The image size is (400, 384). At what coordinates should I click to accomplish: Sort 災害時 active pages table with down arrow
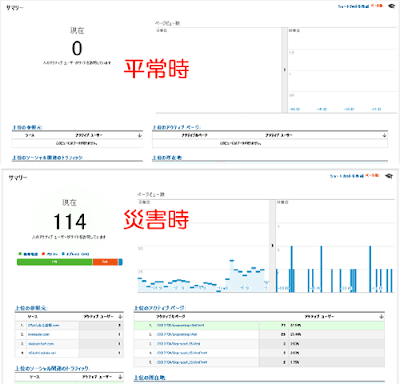381,316
